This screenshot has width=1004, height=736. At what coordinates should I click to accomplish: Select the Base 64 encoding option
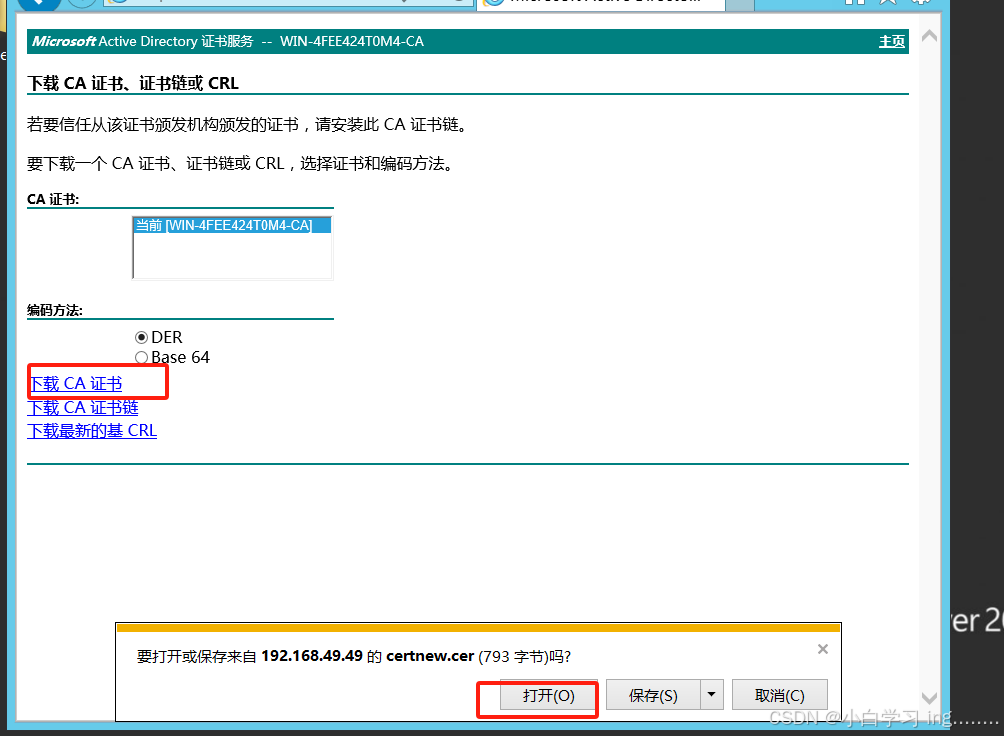(x=142, y=357)
